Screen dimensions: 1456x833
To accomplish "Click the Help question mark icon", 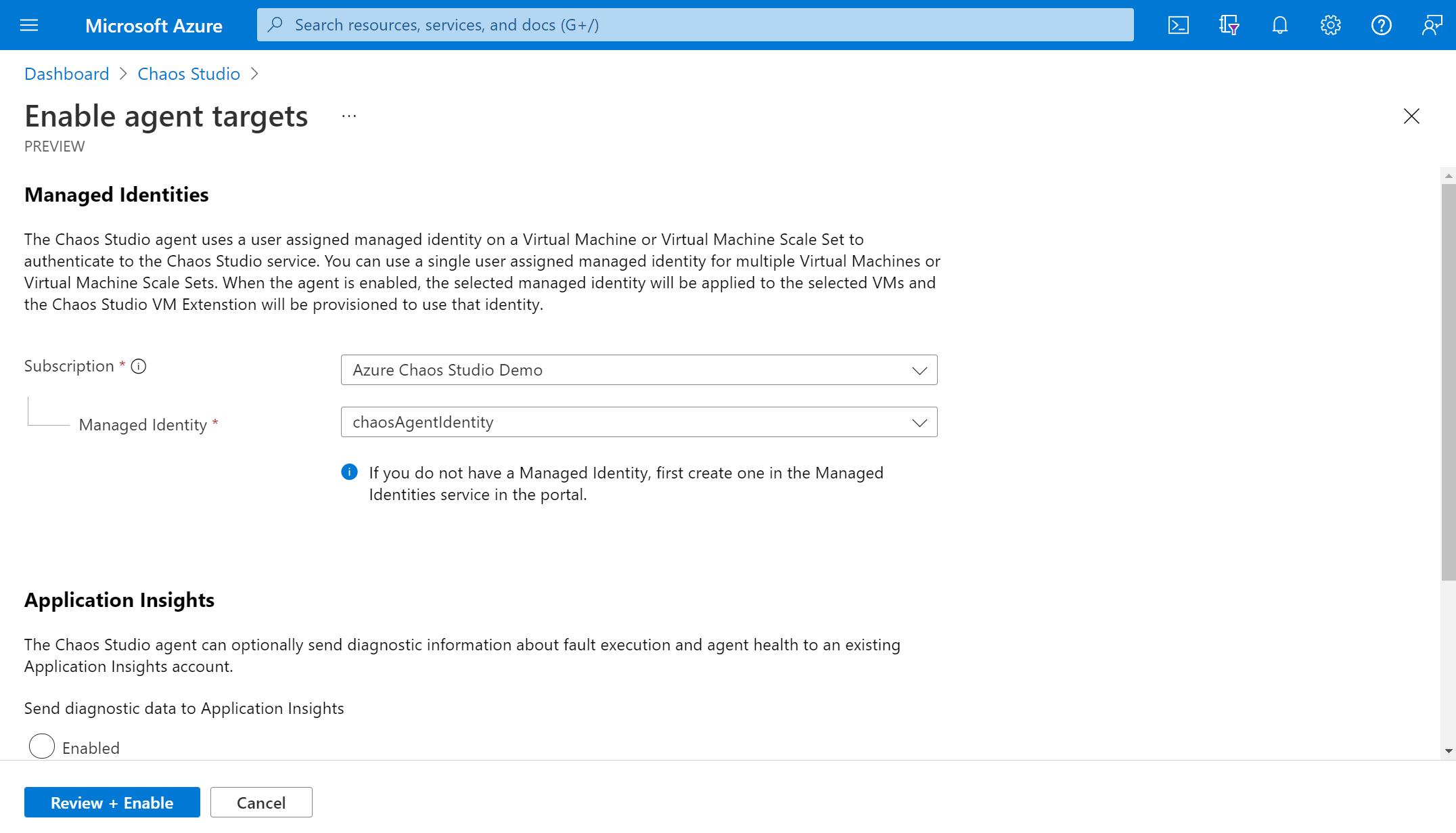I will coord(1380,25).
